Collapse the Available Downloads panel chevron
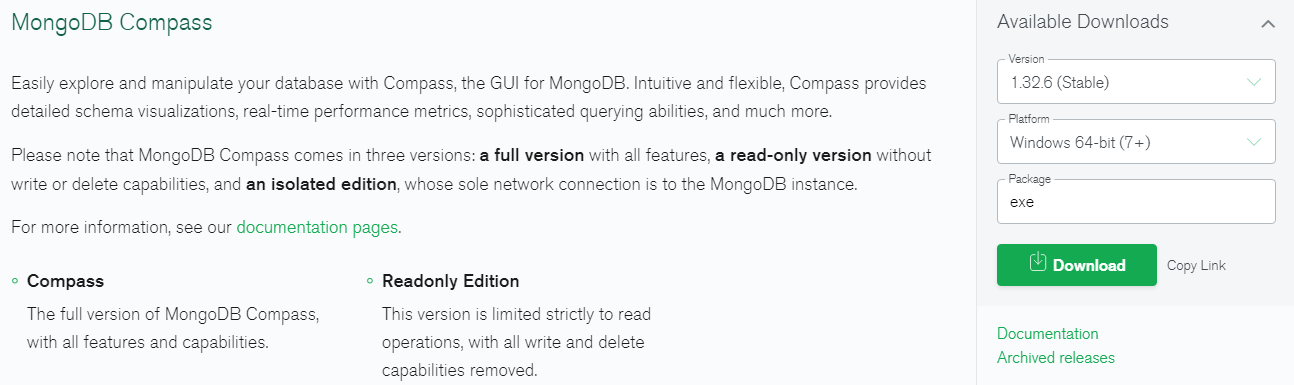The width and height of the screenshot is (1294, 385). [x=1268, y=23]
